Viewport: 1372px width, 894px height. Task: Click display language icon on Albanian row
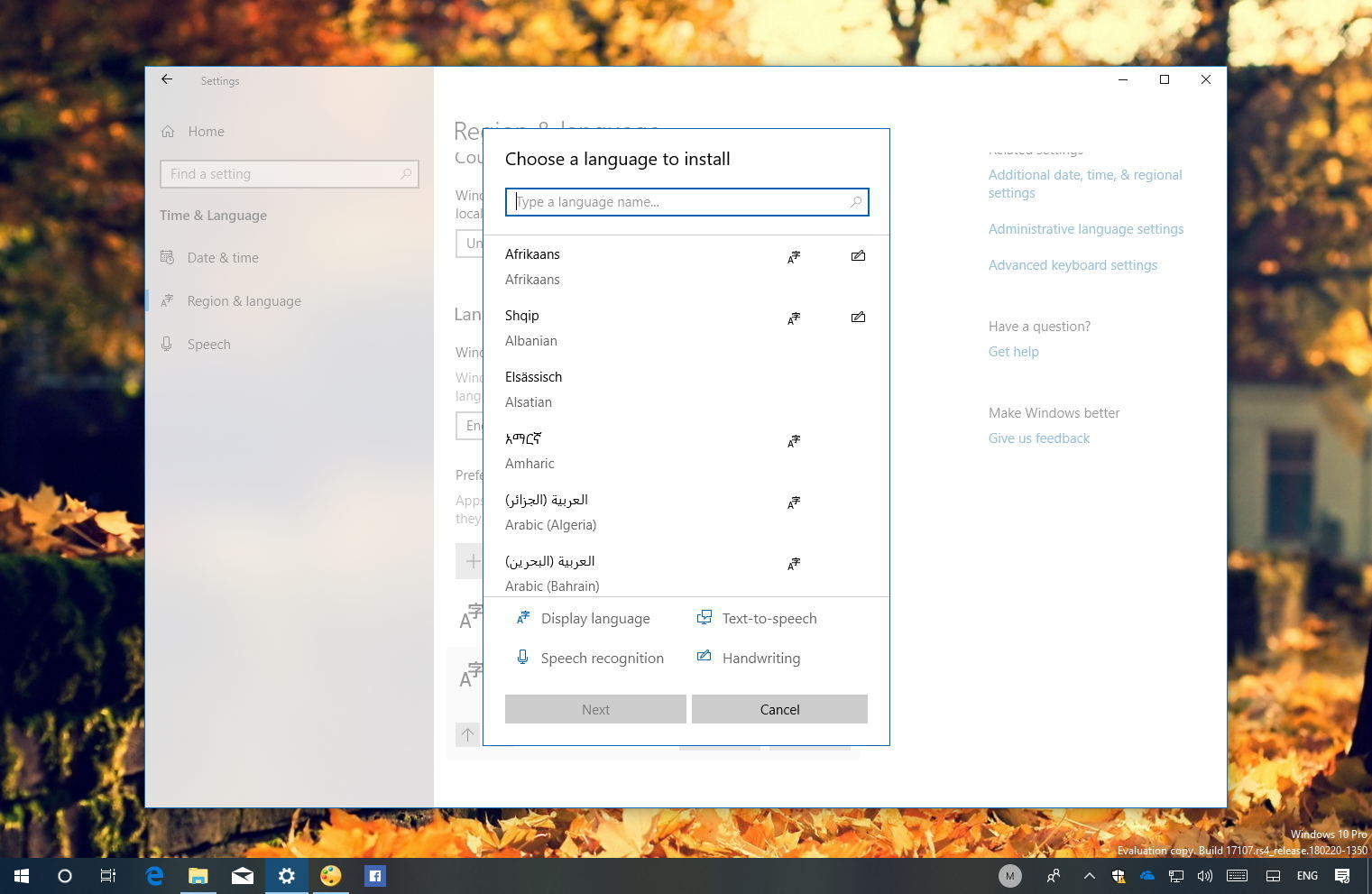pyautogui.click(x=794, y=318)
